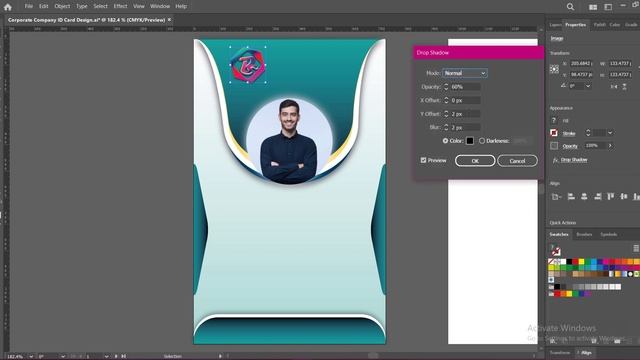The height and width of the screenshot is (360, 640).
Task: Click the Flip Vertical icon in Transform
Action: click(x=624, y=87)
